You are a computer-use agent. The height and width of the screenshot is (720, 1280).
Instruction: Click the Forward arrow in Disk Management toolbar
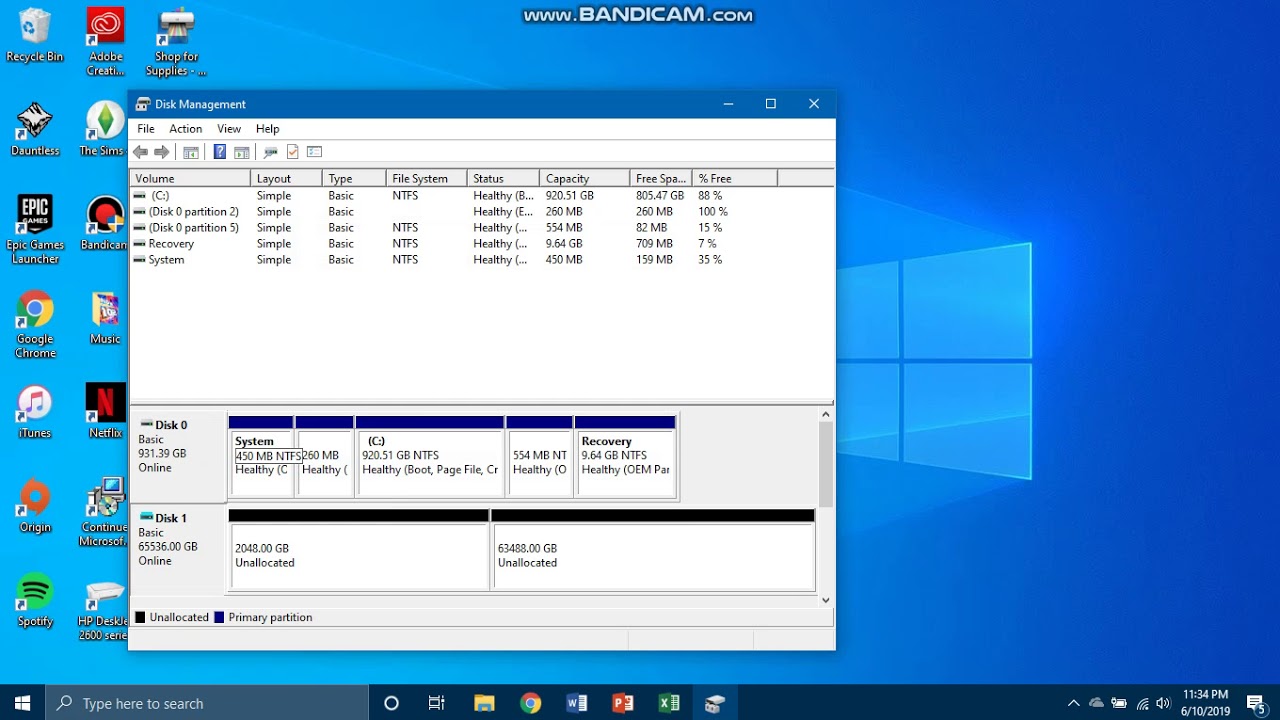[161, 152]
